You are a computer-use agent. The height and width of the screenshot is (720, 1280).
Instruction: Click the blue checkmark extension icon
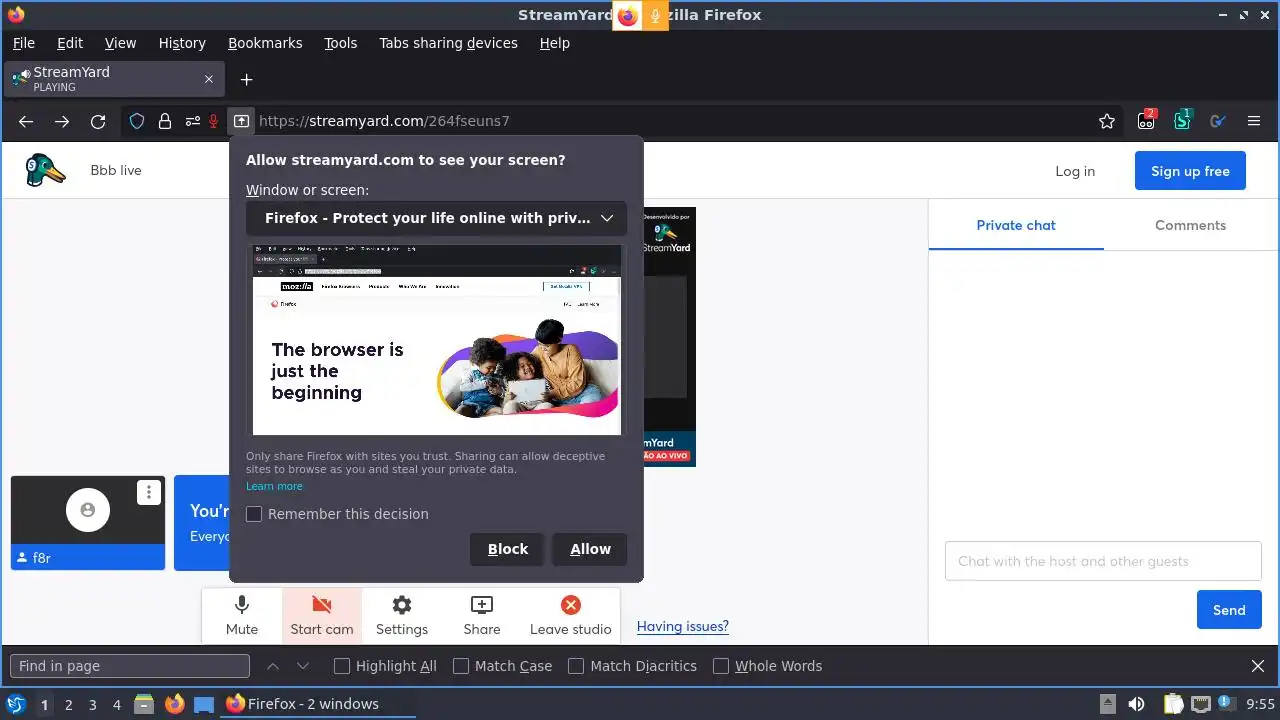pos(1218,121)
